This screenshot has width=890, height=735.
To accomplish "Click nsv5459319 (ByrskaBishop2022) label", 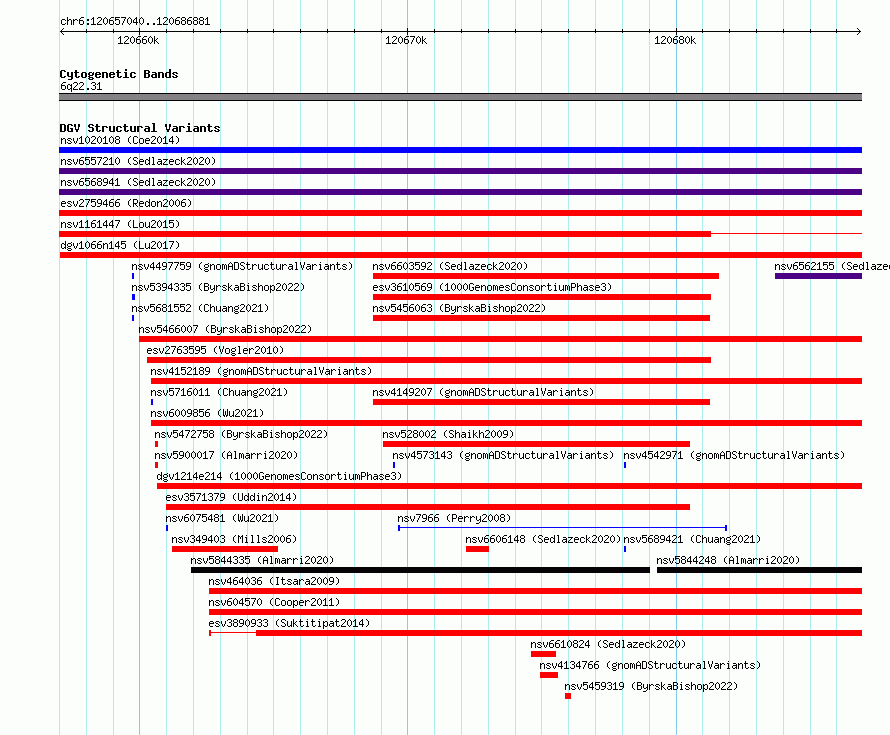I will (651, 686).
